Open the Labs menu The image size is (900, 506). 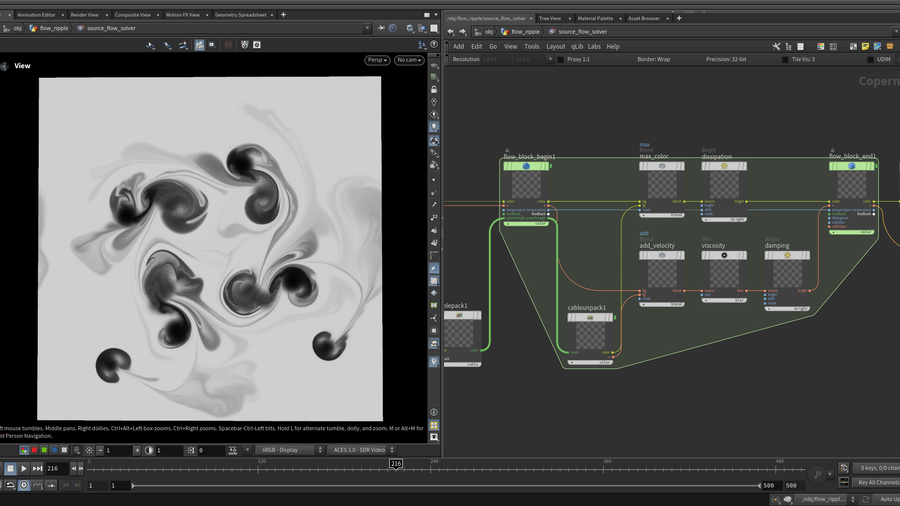(594, 46)
